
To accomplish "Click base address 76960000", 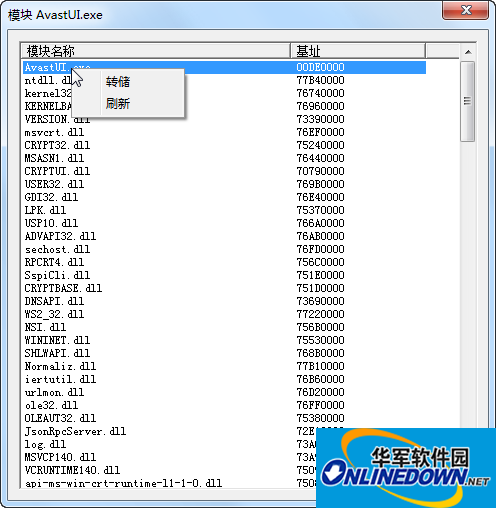I will 320,106.
